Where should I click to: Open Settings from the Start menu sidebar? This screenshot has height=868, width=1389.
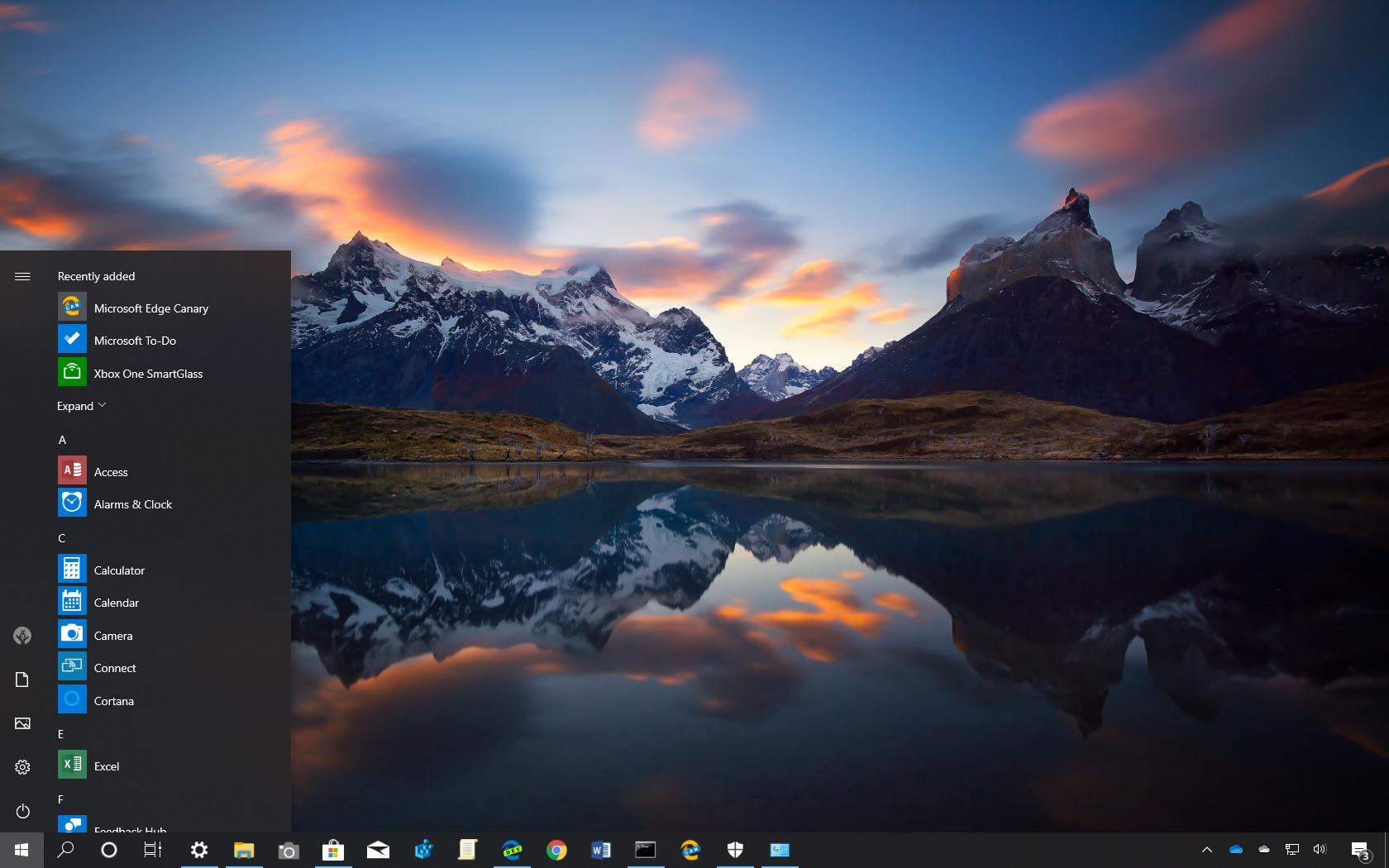tap(22, 766)
